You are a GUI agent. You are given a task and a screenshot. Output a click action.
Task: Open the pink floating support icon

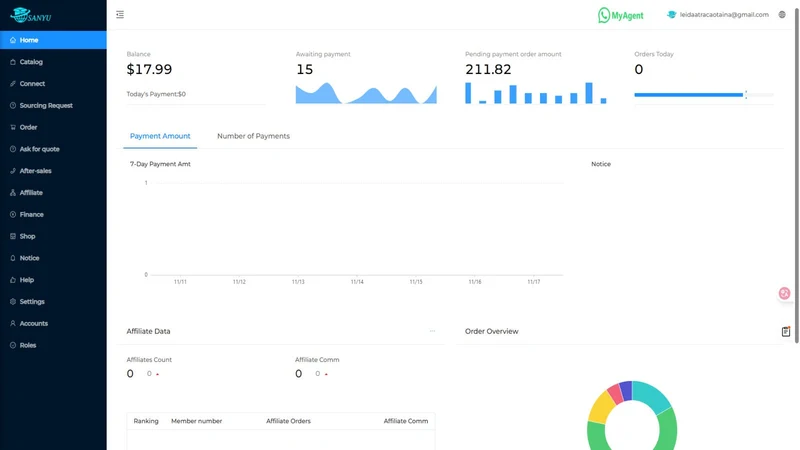coord(784,293)
